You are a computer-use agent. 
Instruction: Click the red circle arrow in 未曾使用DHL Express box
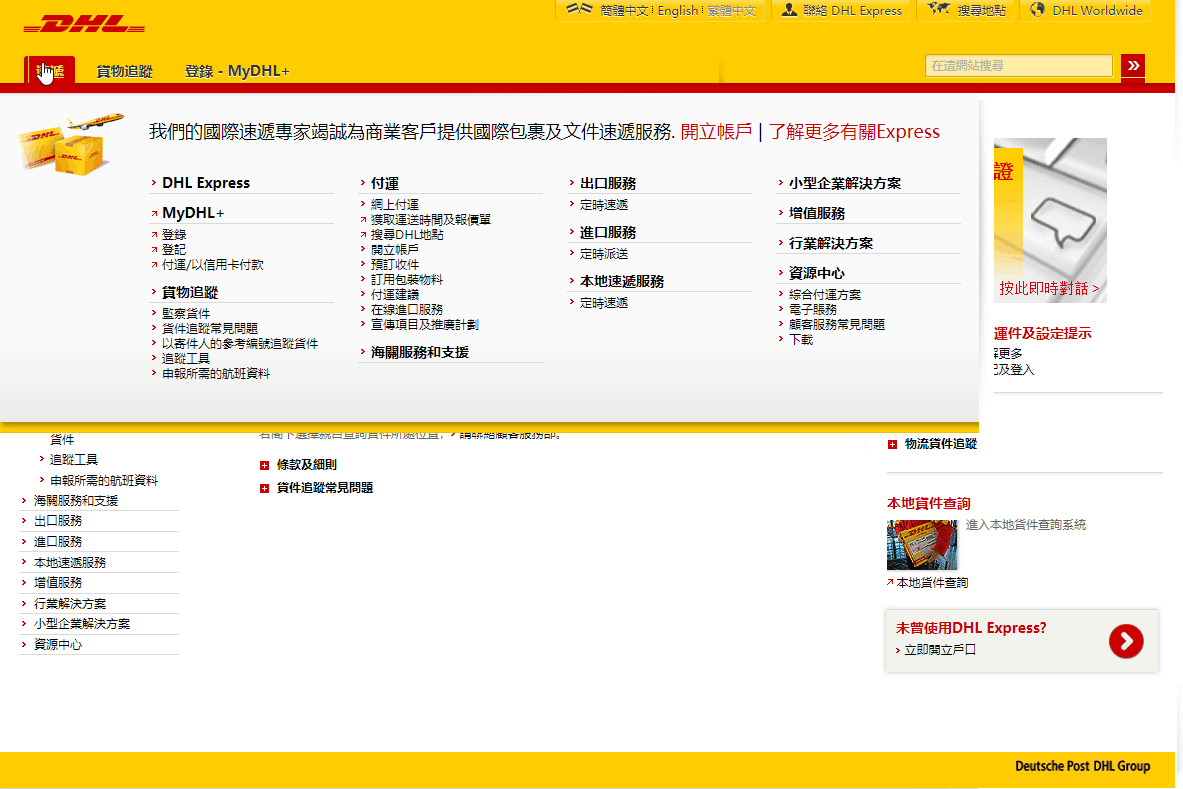pos(1126,641)
